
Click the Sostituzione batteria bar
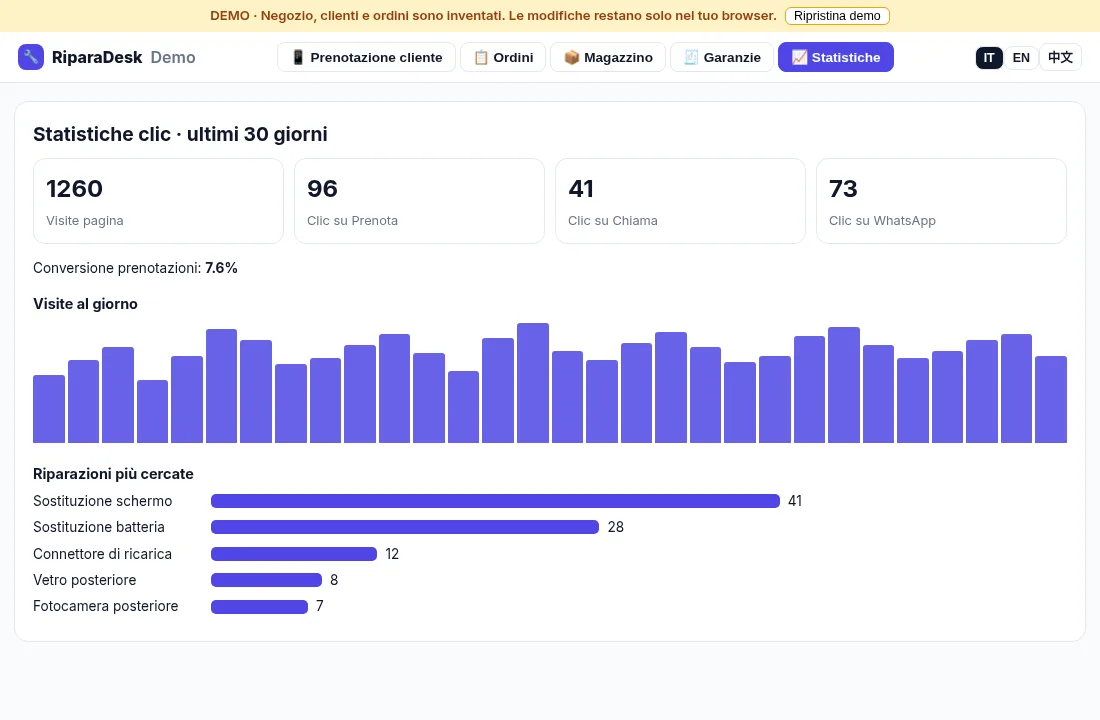(405, 527)
